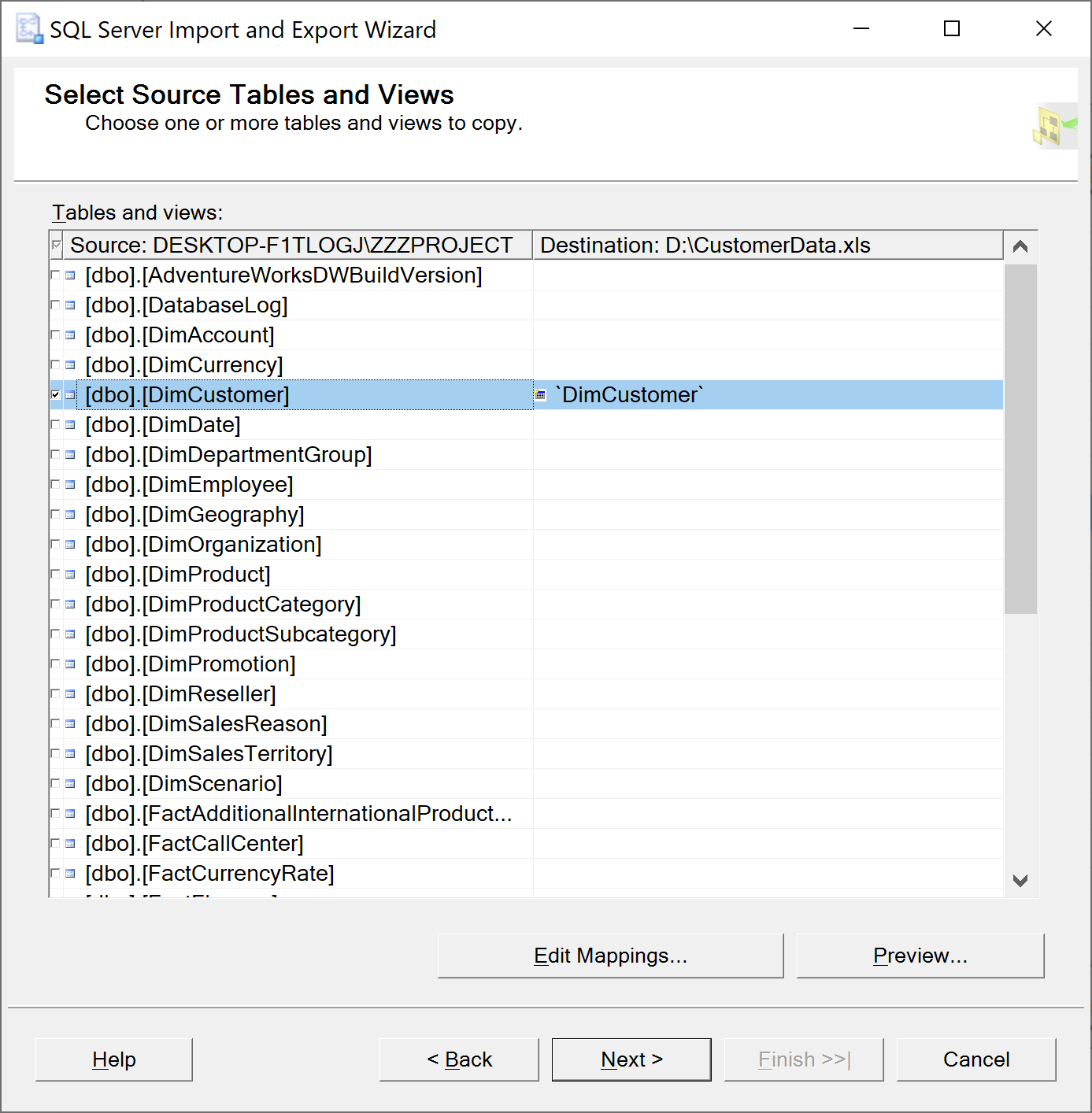Toggle the select-all checkbox in Source header
This screenshot has height=1113, width=1092.
pos(56,246)
